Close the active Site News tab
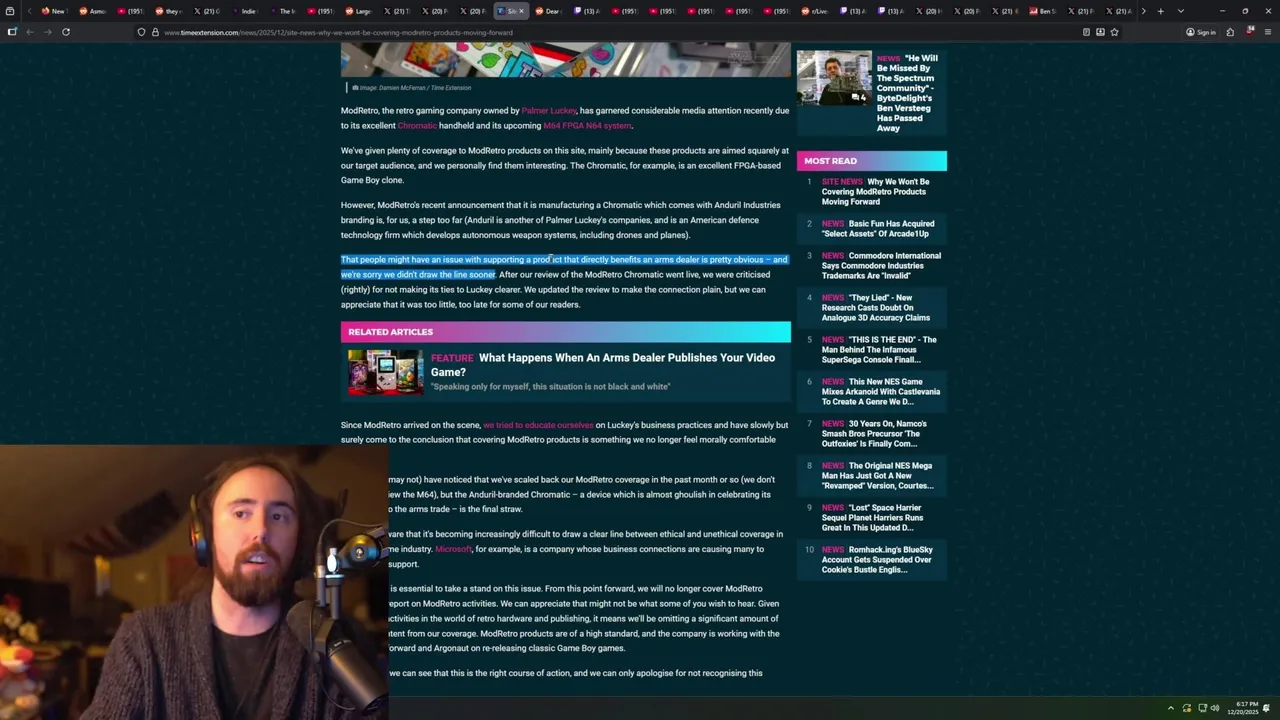The width and height of the screenshot is (1280, 720). 521,11
